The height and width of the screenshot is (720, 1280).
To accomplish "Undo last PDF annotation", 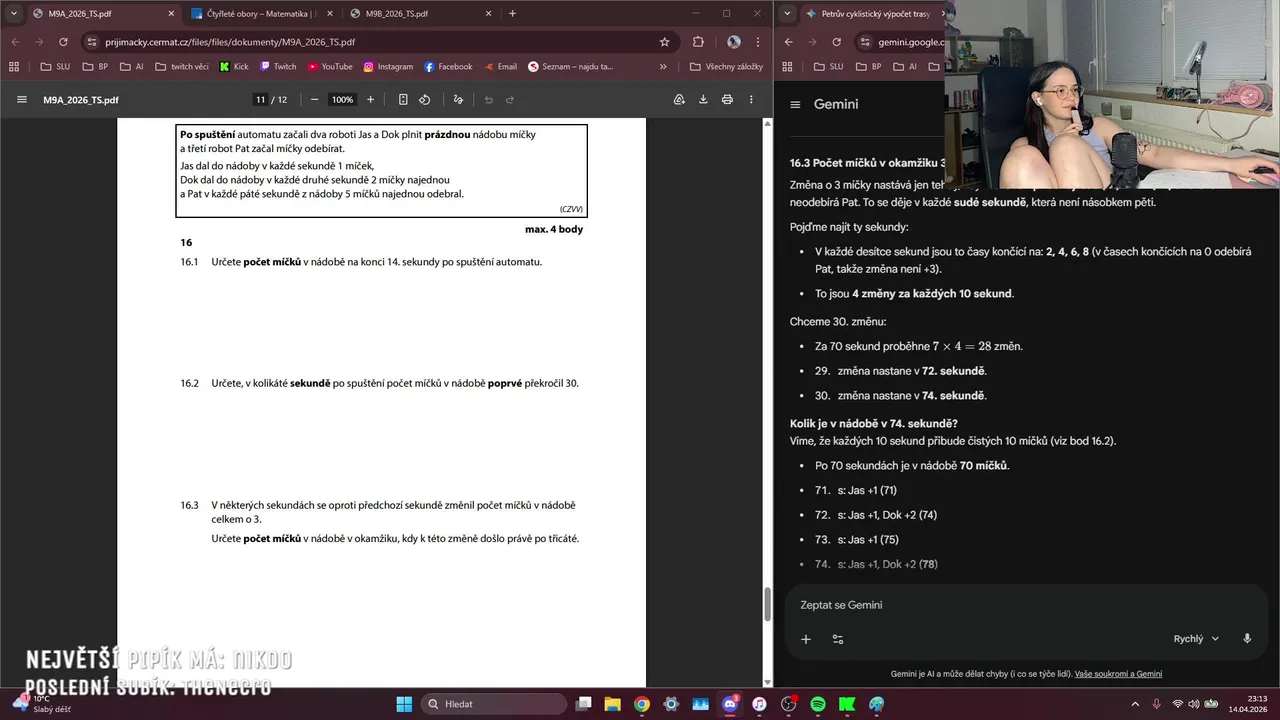I will coord(488,100).
